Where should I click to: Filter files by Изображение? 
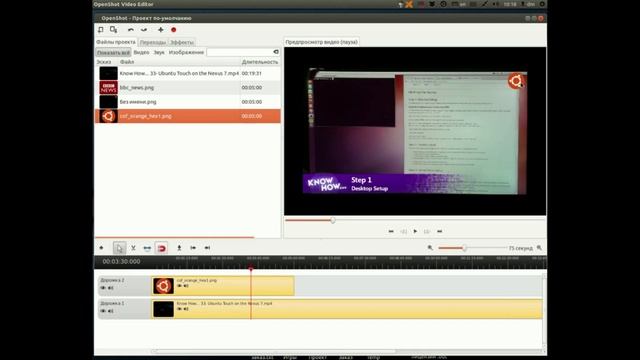[186, 52]
